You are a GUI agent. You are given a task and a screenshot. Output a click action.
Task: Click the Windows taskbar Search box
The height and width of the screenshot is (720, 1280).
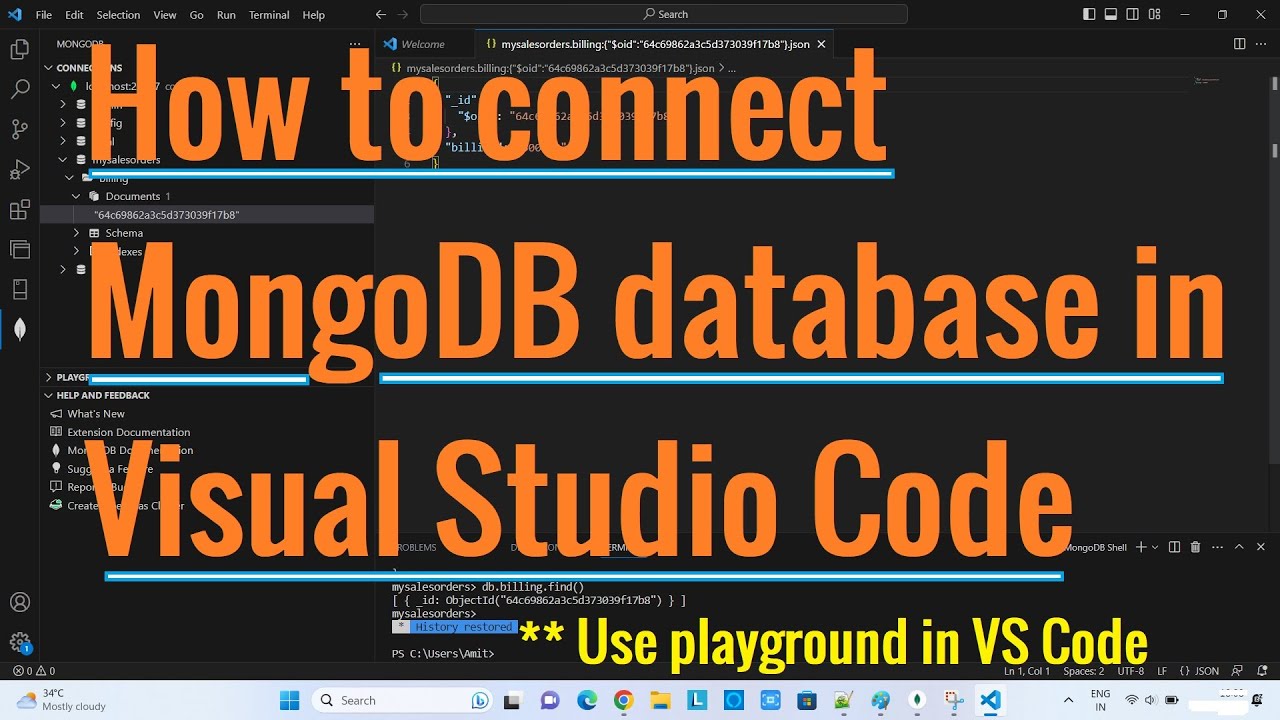(x=404, y=700)
